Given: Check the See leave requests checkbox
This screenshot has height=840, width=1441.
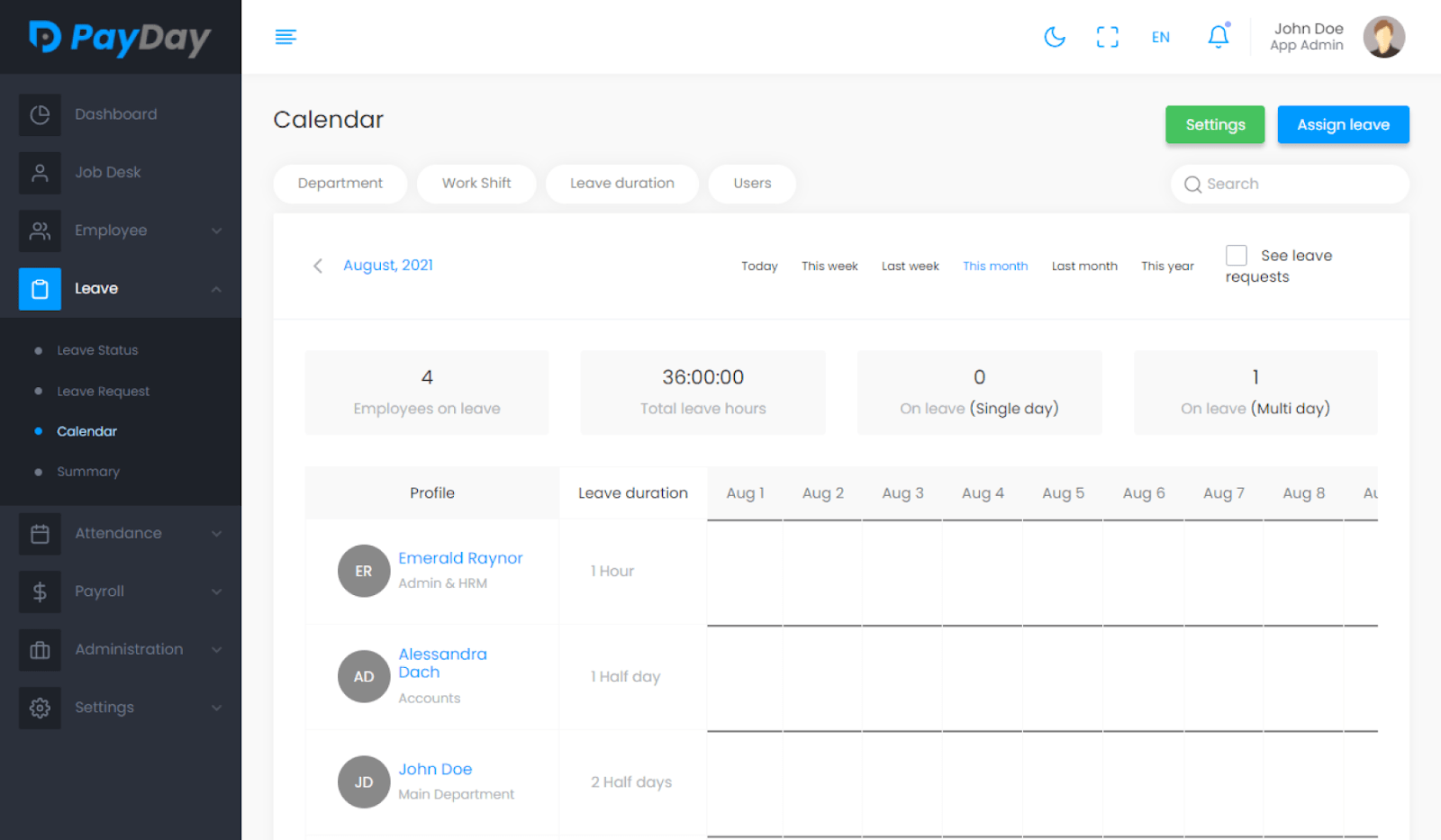Looking at the screenshot, I should coord(1236,255).
